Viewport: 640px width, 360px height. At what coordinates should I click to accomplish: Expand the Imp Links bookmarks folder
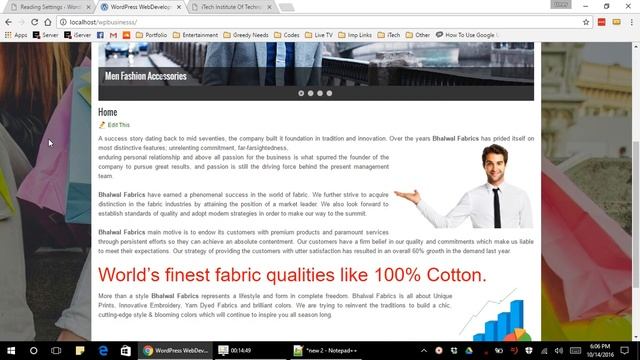coord(355,35)
